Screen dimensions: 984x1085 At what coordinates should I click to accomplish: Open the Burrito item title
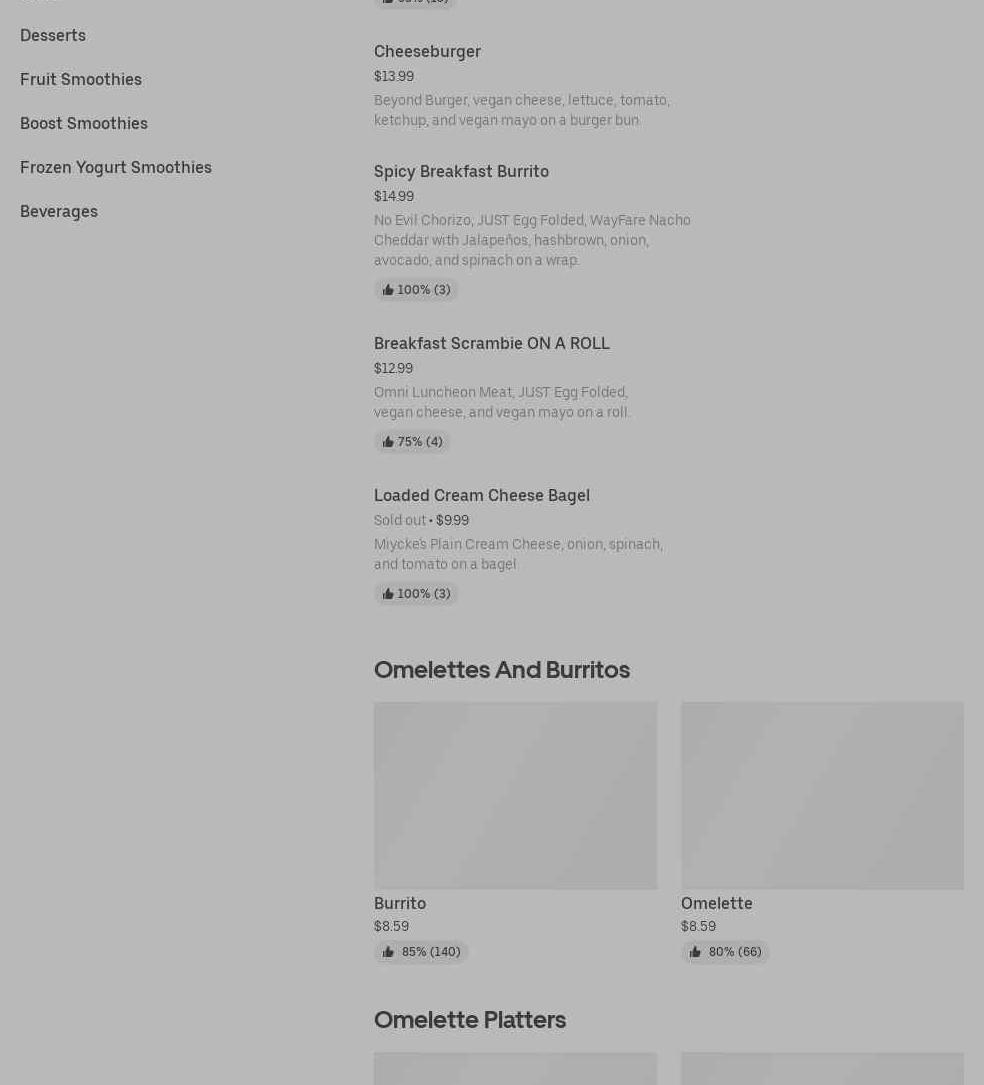400,903
